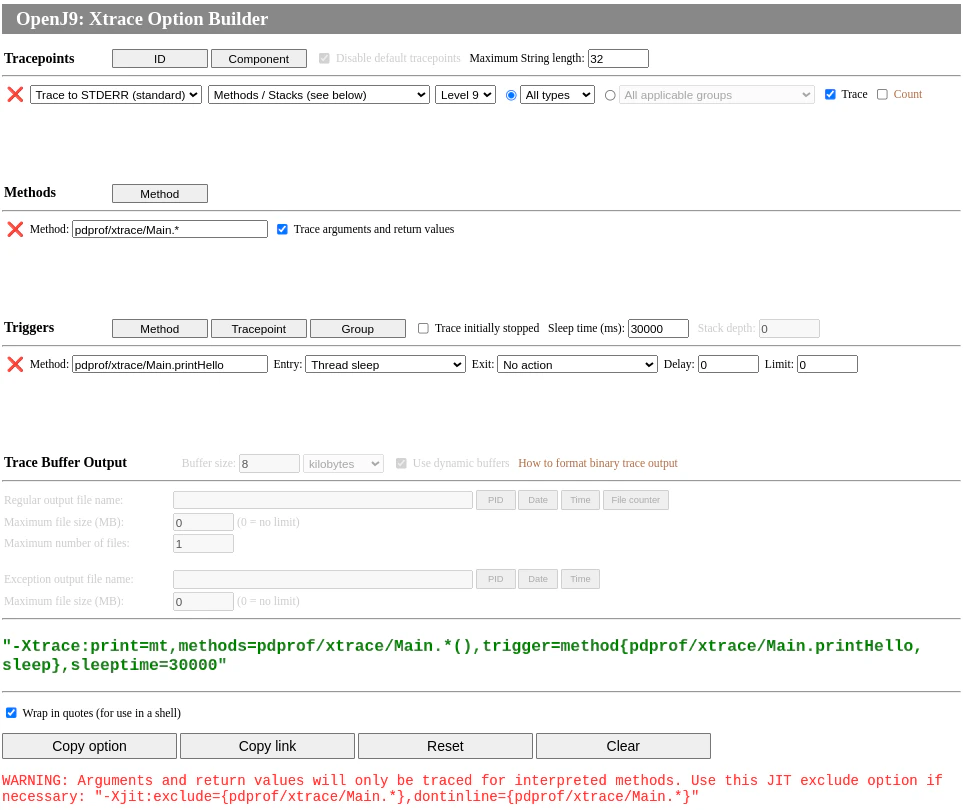
Task: Open the kilobytes unit dropdown
Action: coord(343,464)
